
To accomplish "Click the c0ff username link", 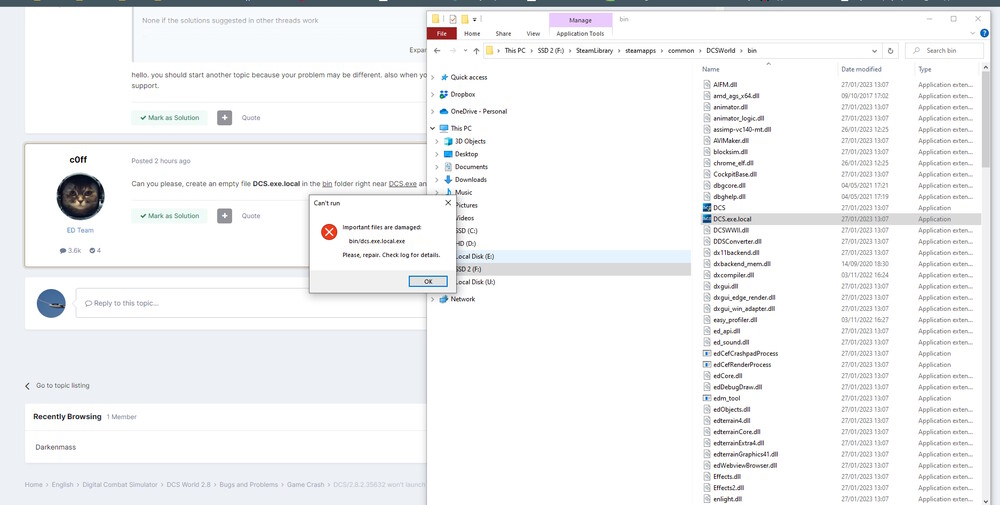I will [77, 160].
